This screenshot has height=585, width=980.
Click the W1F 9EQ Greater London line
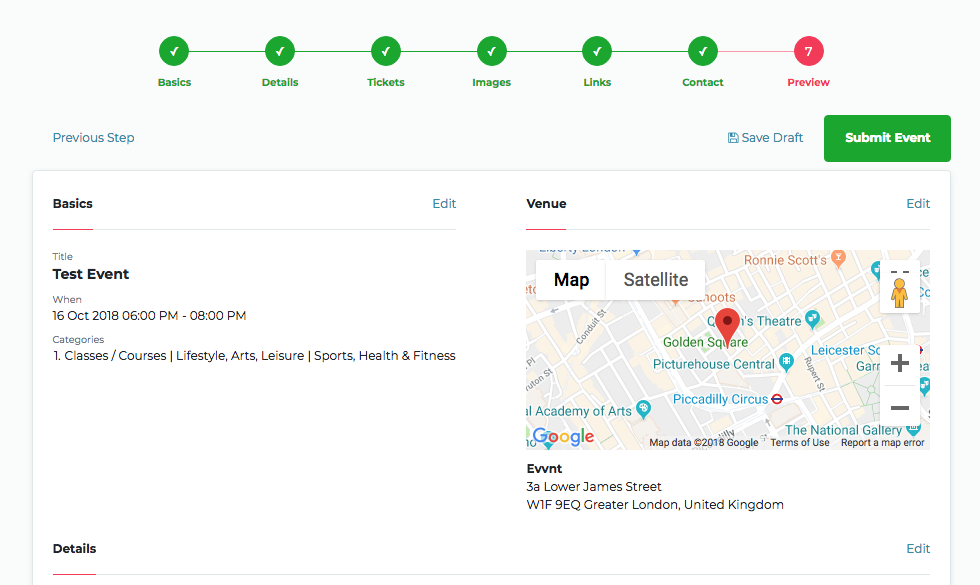coord(655,505)
